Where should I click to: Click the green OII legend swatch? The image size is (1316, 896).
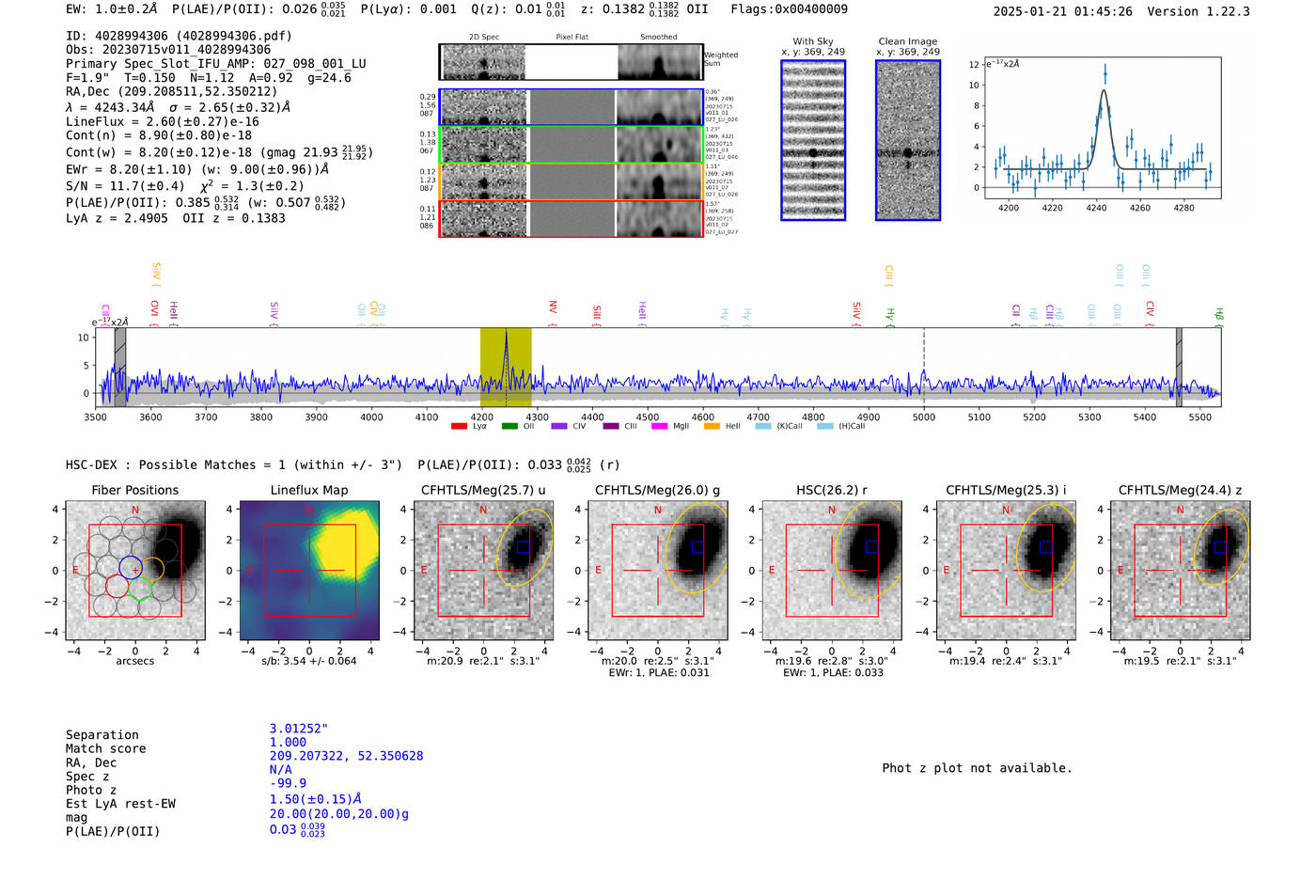click(509, 427)
